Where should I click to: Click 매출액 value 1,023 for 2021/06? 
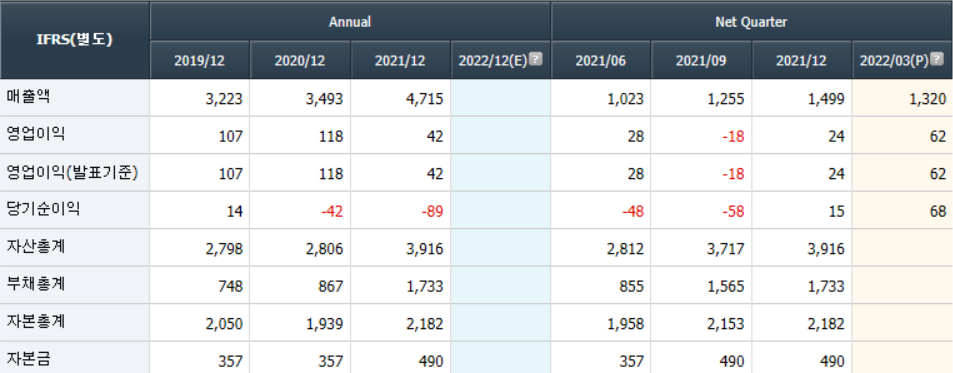click(625, 99)
